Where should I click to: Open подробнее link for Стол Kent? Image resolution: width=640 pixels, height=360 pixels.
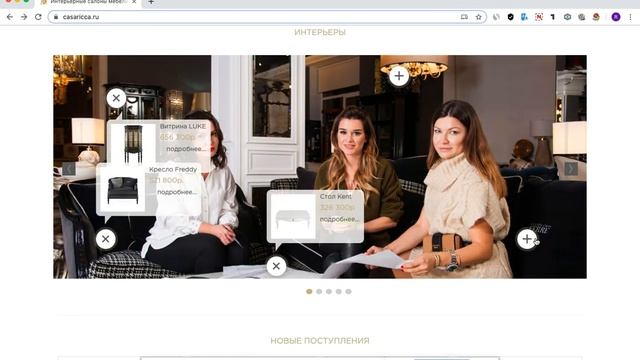pyautogui.click(x=340, y=219)
